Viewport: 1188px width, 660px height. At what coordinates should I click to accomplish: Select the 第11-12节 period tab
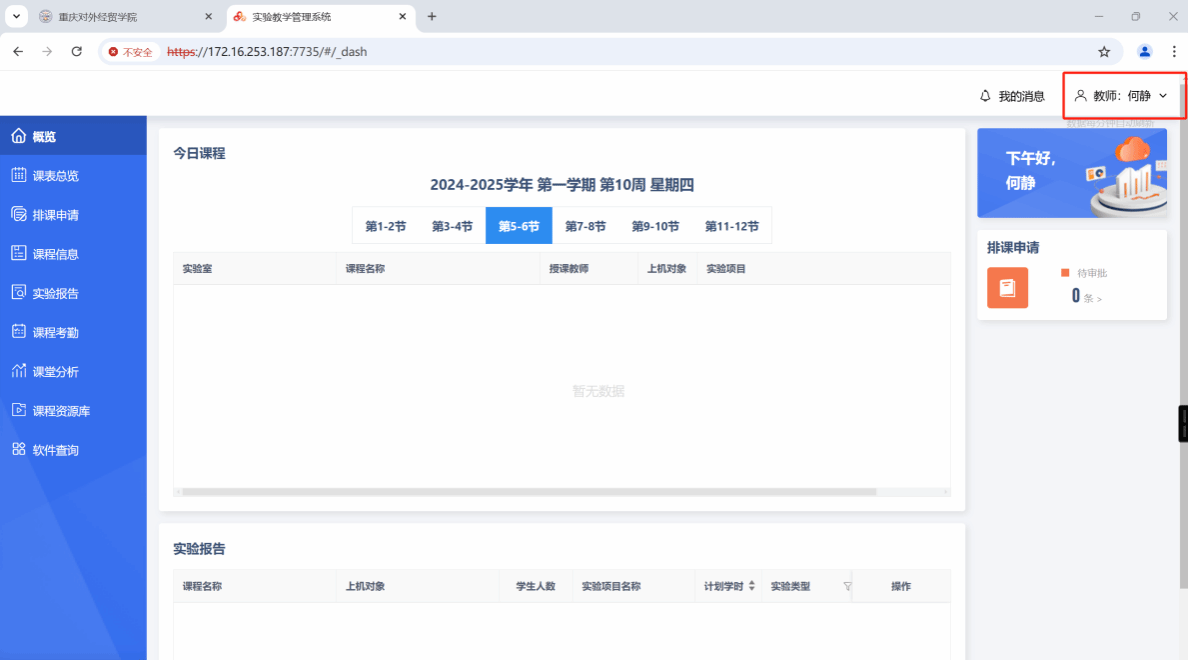(x=731, y=226)
